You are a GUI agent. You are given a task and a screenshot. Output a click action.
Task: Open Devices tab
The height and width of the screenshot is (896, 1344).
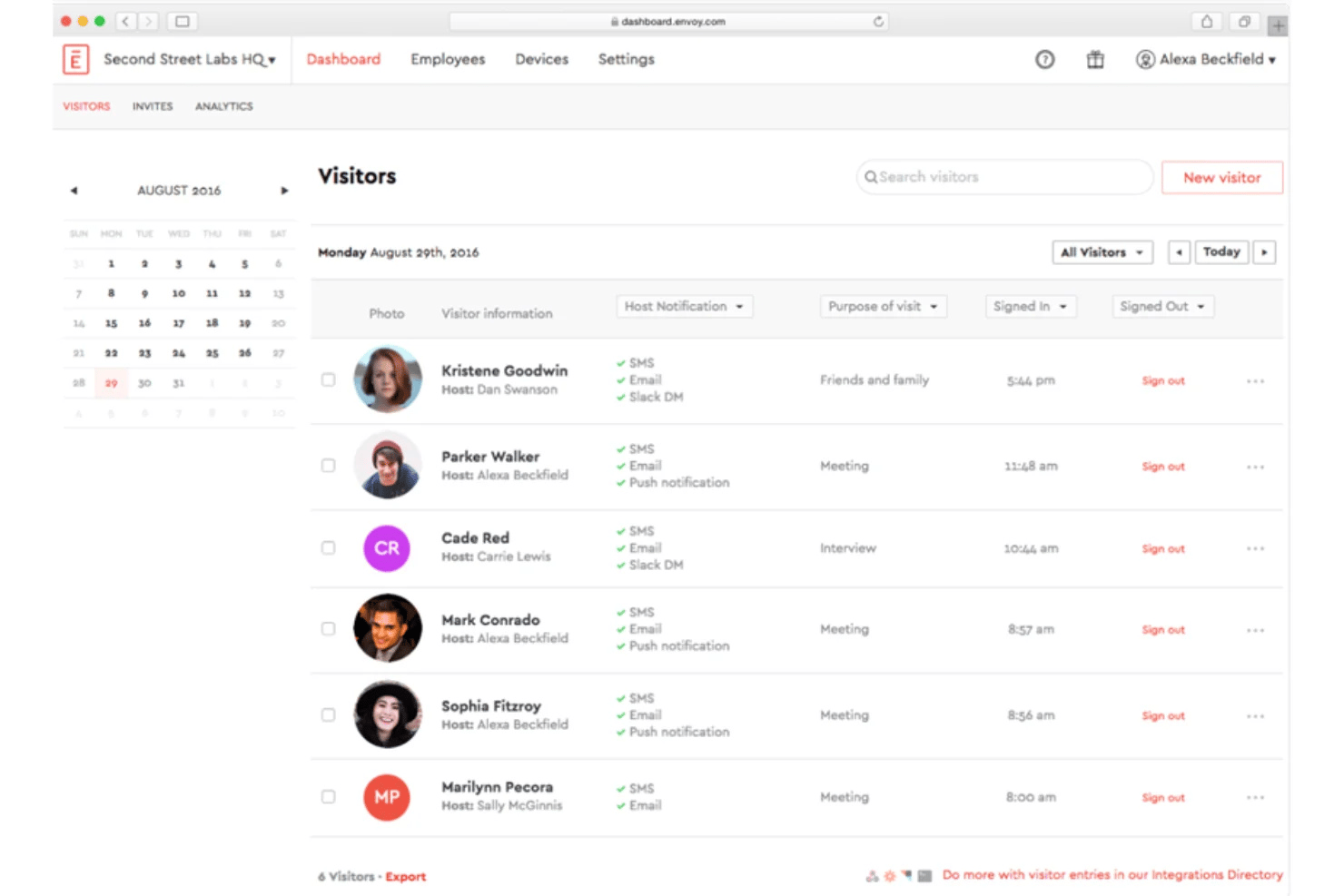click(x=542, y=60)
